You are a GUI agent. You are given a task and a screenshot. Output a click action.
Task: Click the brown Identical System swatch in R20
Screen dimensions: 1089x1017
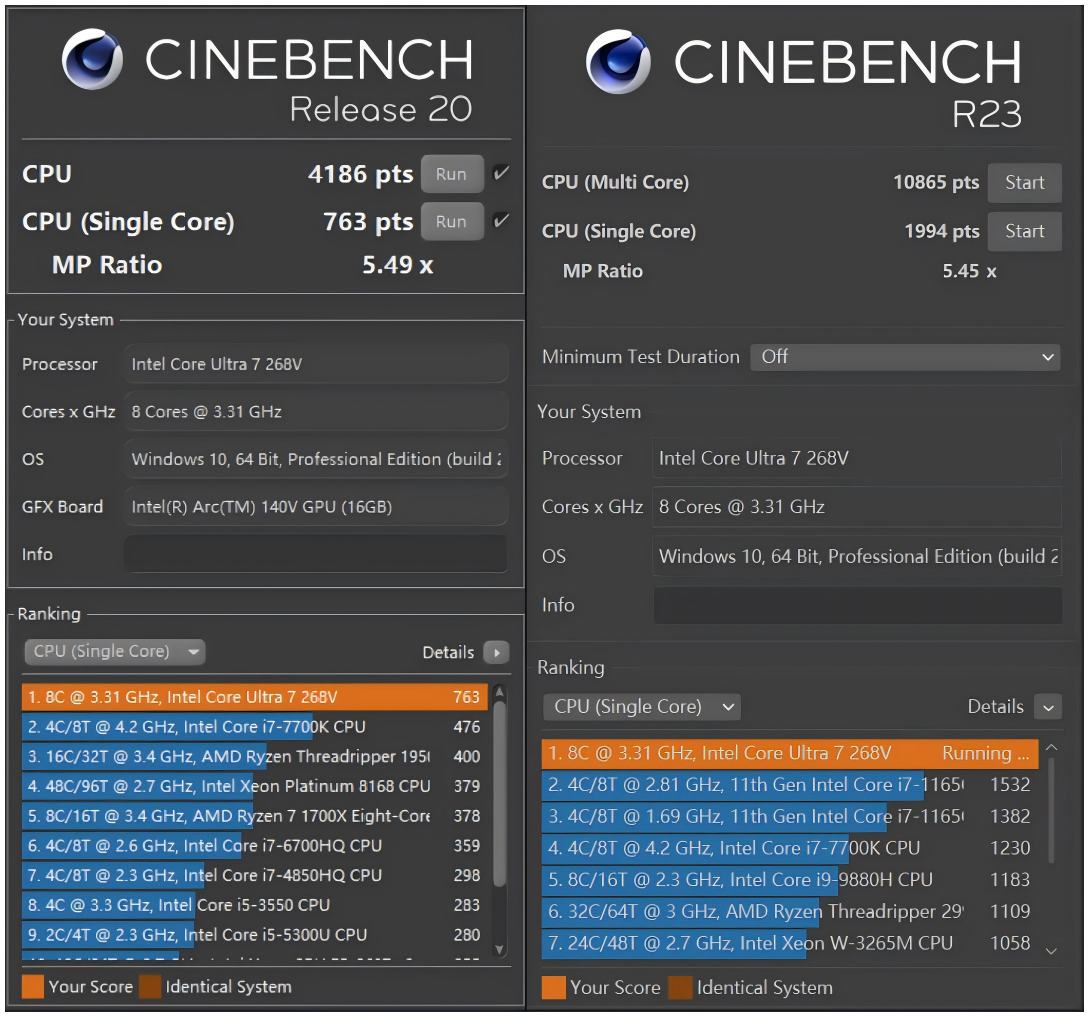[150, 987]
